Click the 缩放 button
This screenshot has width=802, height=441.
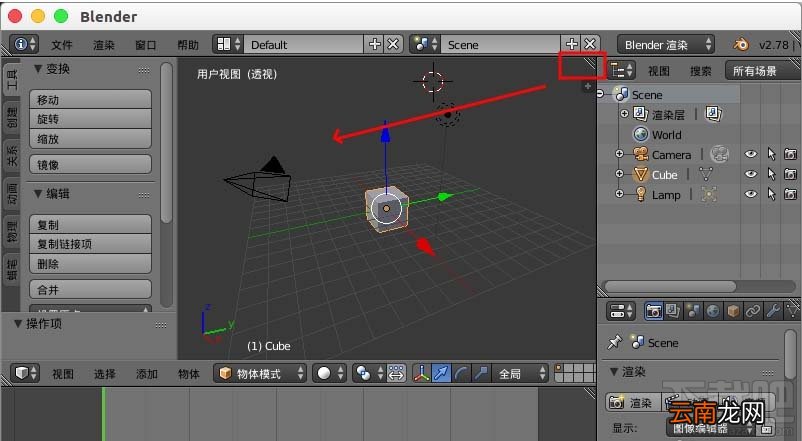[91, 139]
